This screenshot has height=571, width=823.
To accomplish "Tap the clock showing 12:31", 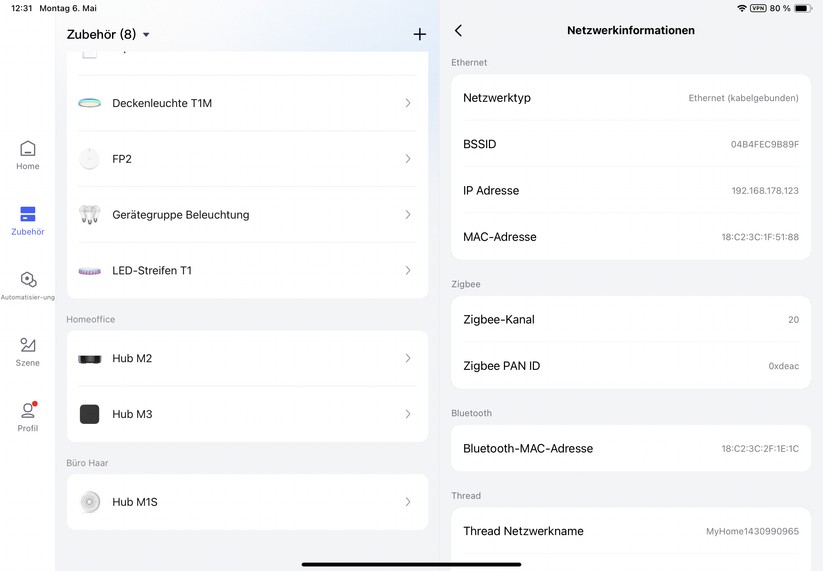I will click(22, 8).
